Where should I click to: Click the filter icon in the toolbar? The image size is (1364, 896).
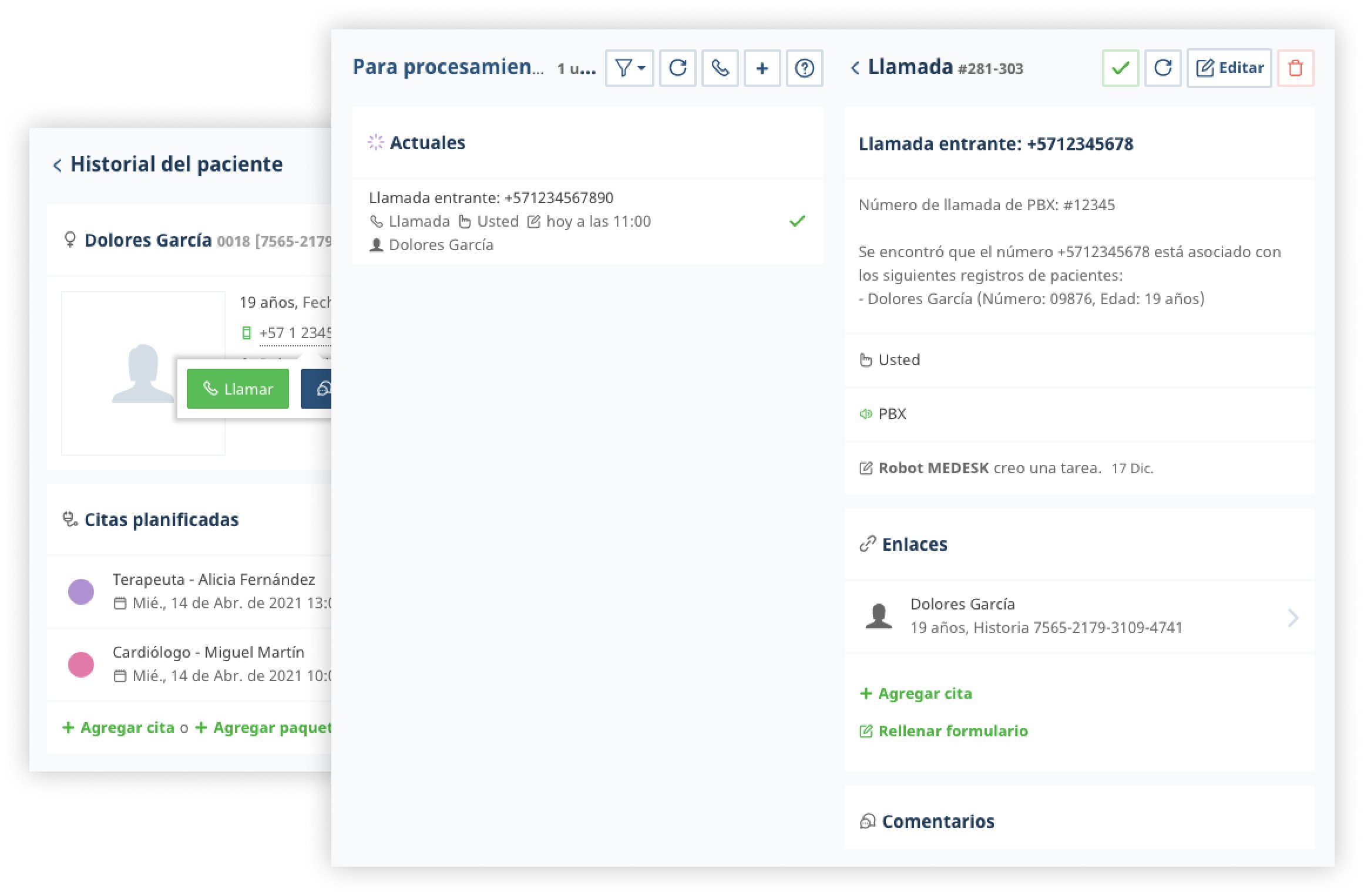click(x=625, y=68)
